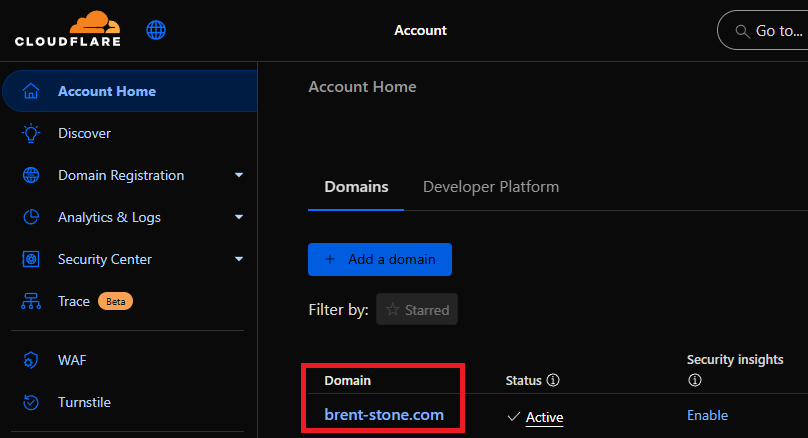Click the Go to search field
The width and height of the screenshot is (808, 438).
click(765, 31)
